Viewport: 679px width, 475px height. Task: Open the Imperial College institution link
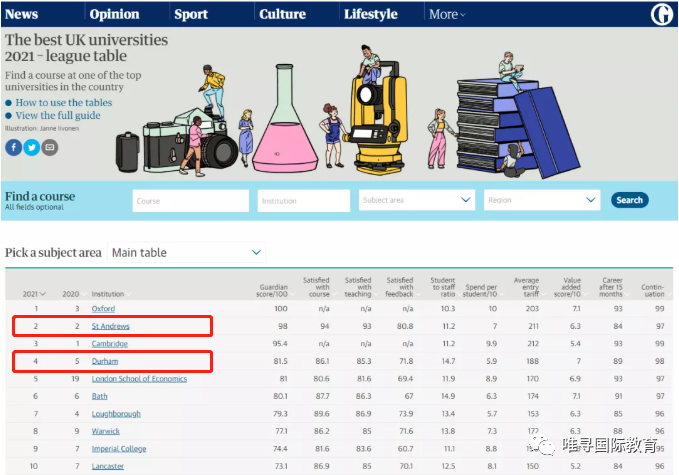[x=119, y=449]
